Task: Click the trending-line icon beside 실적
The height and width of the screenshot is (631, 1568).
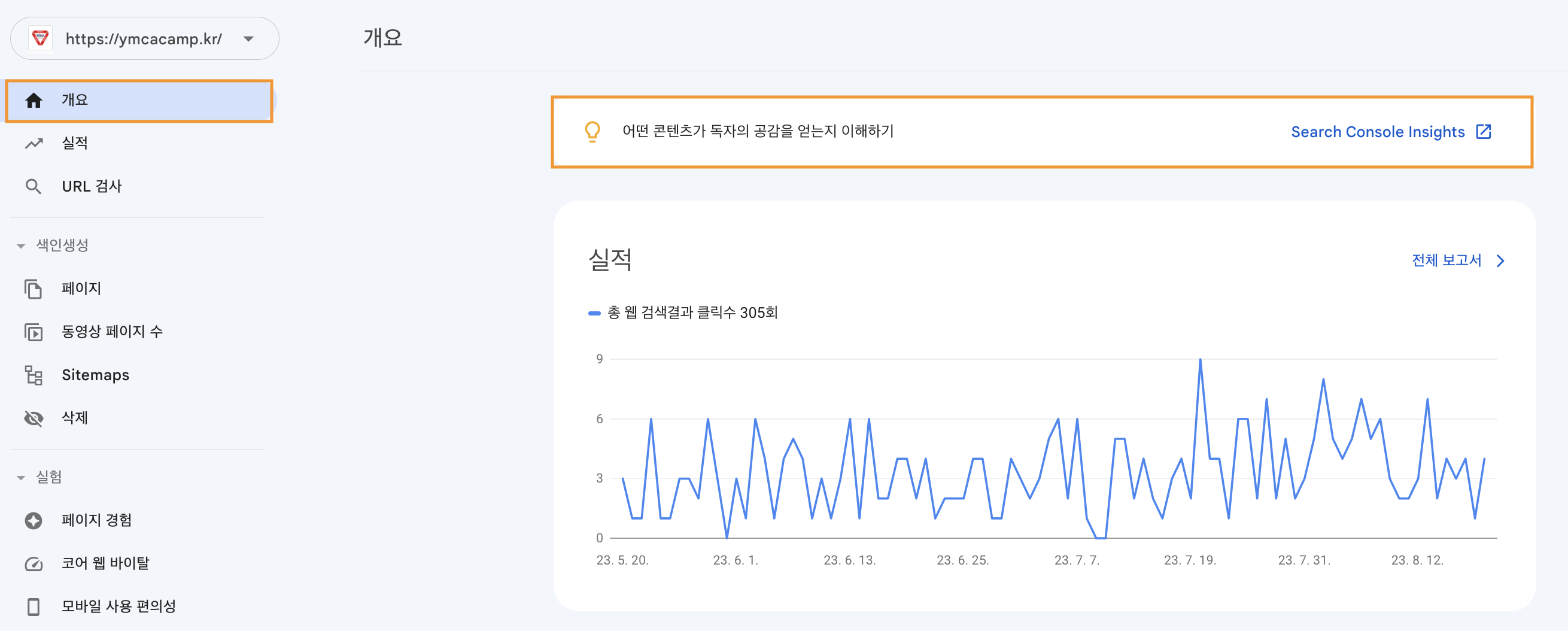Action: click(x=34, y=143)
